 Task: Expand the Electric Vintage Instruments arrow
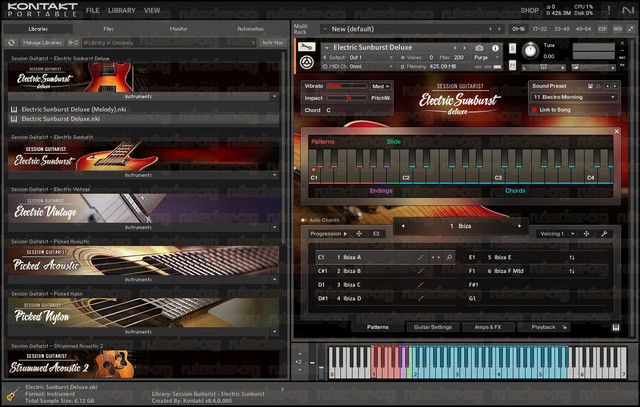(274, 227)
